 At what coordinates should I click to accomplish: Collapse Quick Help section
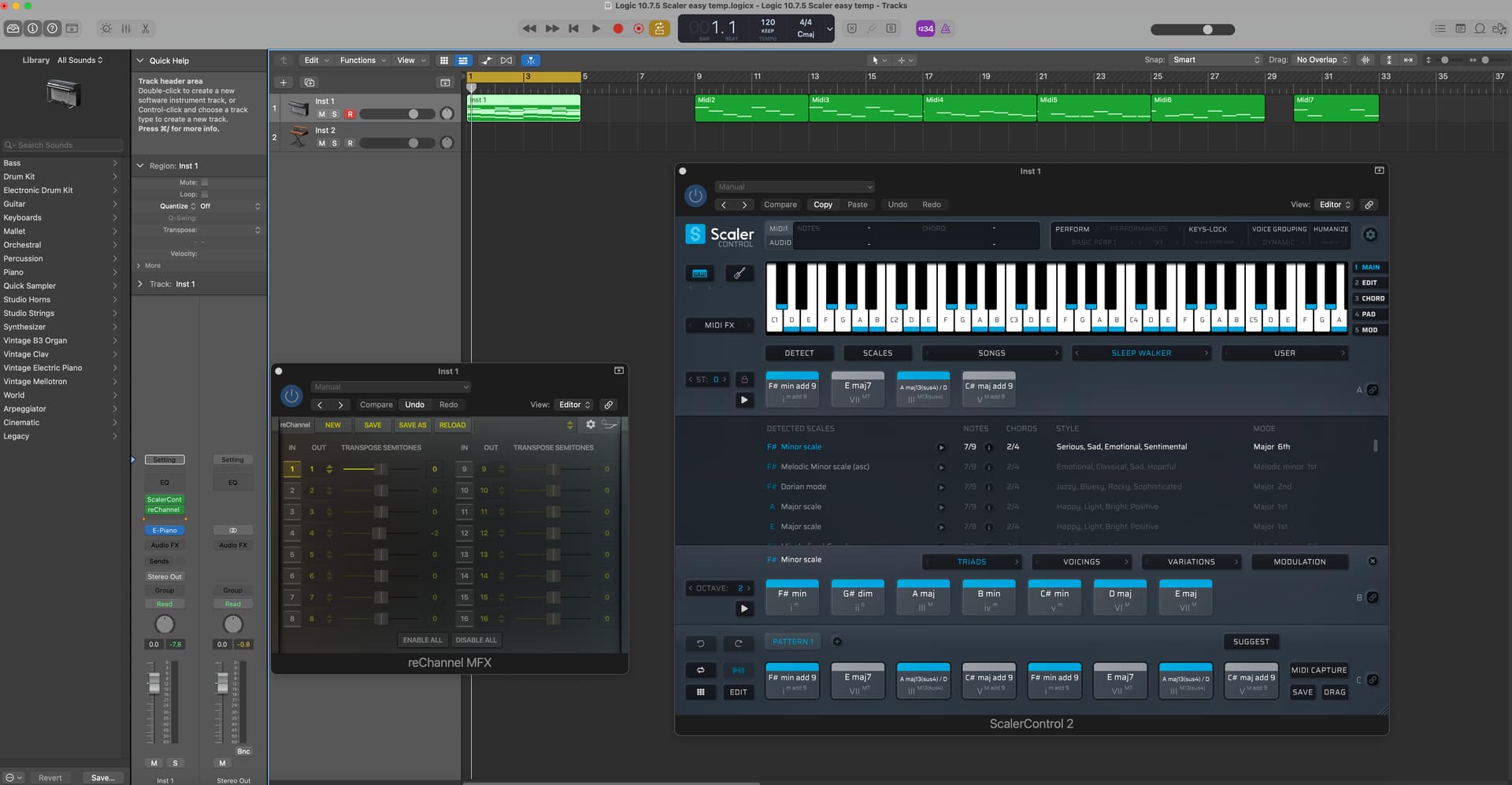click(140, 61)
